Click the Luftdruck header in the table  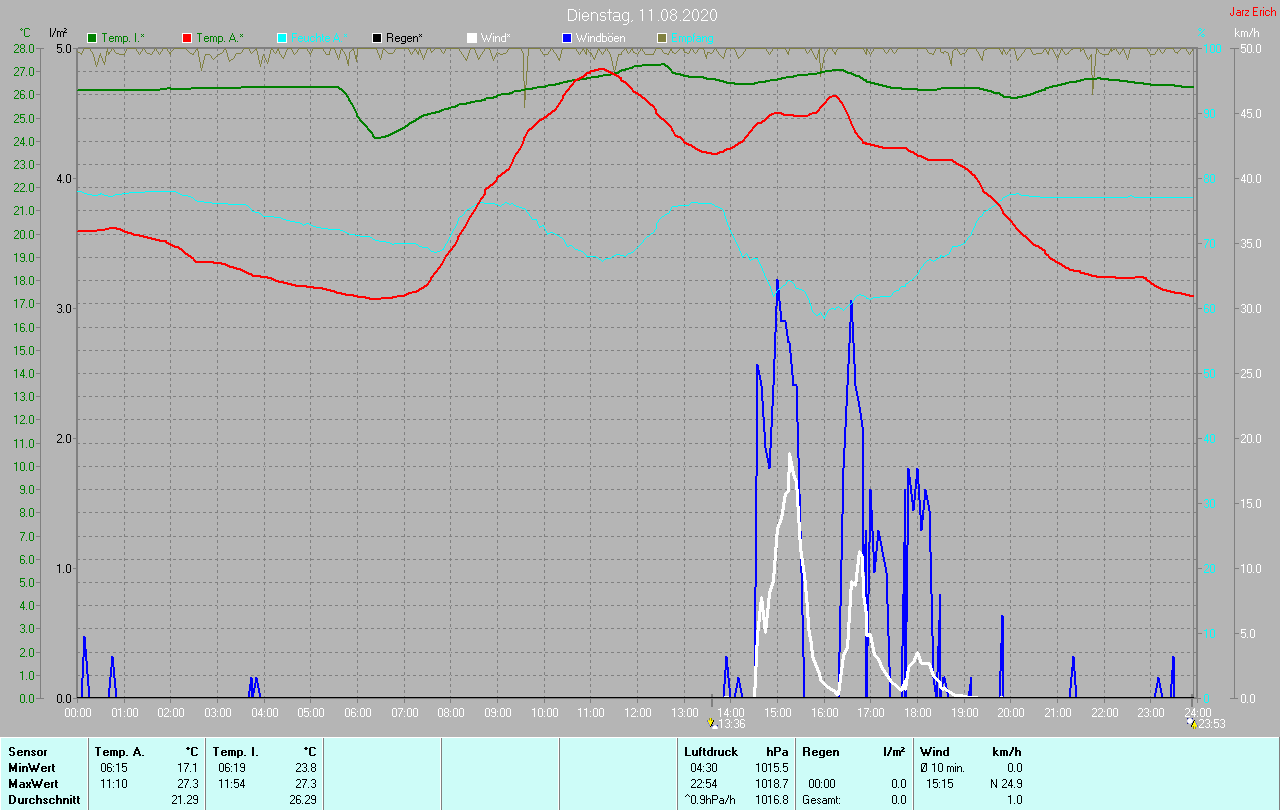point(711,751)
